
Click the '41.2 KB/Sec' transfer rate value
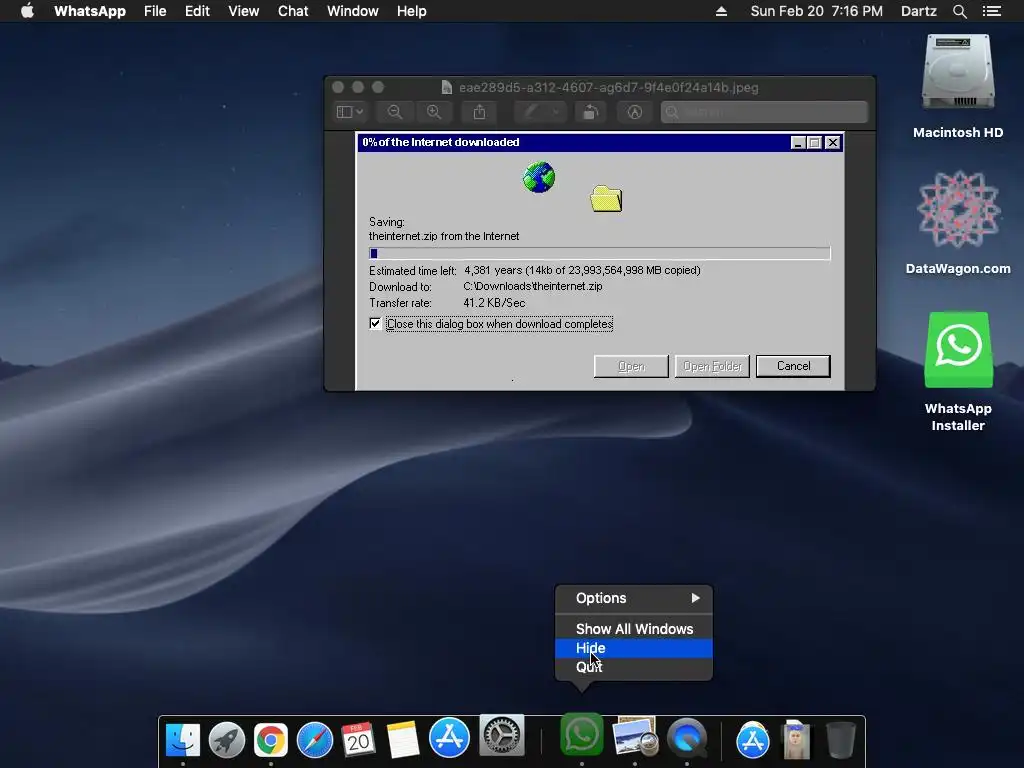pyautogui.click(x=494, y=303)
